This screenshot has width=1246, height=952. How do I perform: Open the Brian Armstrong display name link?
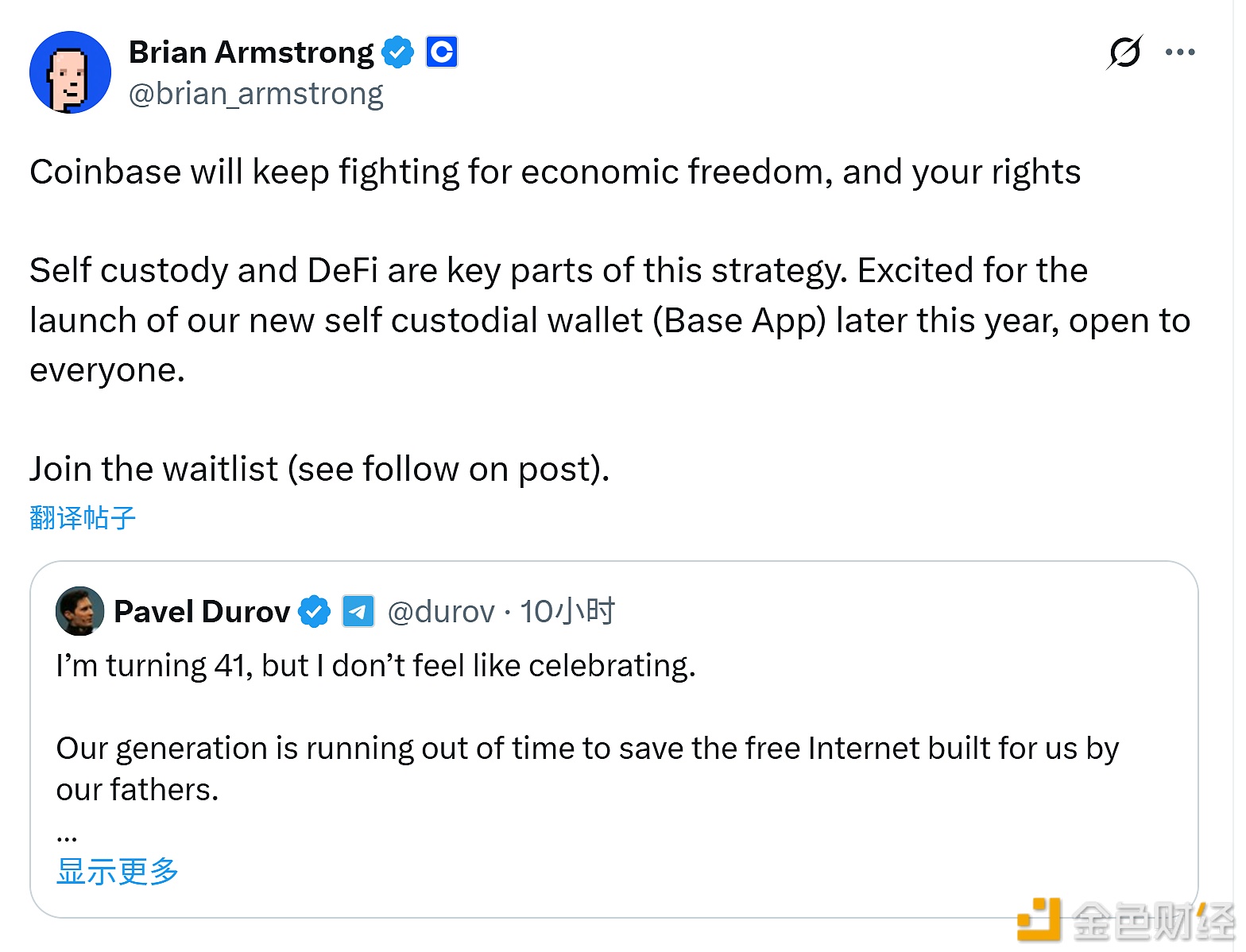tap(250, 52)
